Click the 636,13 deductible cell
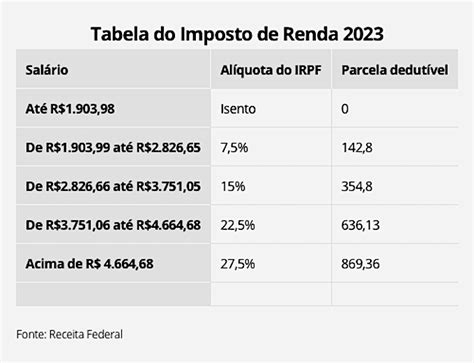The width and height of the screenshot is (474, 363). [395, 224]
